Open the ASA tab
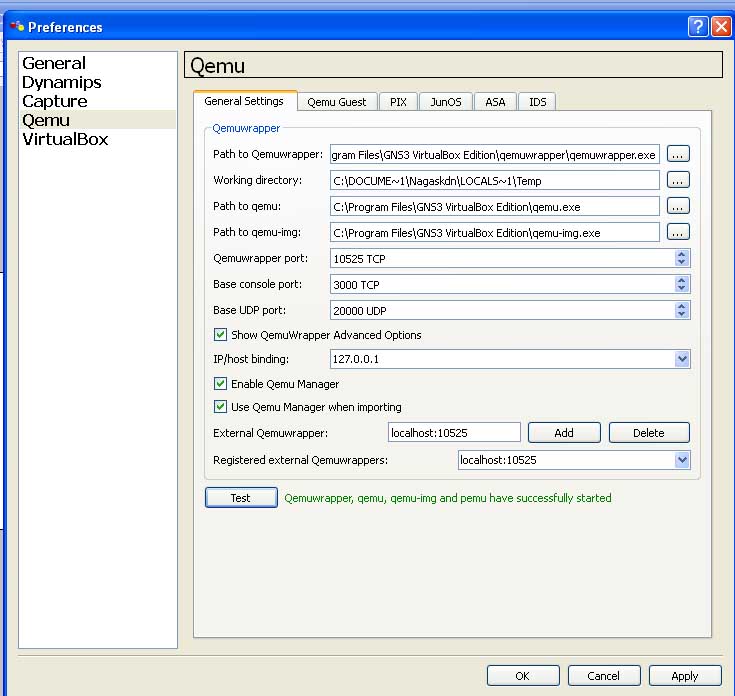Image resolution: width=735 pixels, height=696 pixels. (495, 102)
